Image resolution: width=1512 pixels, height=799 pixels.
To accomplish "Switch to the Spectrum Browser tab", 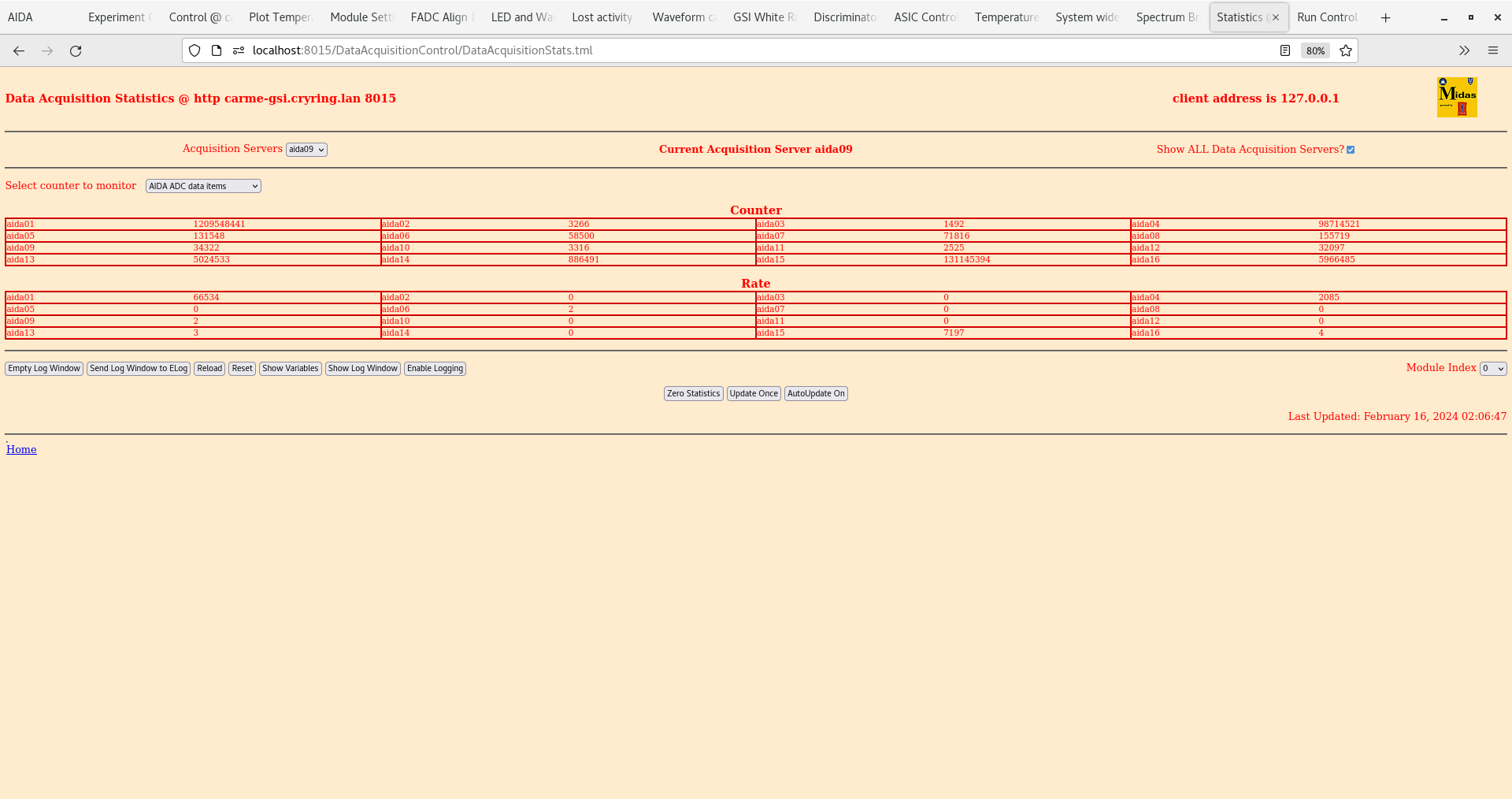I will (x=1166, y=17).
